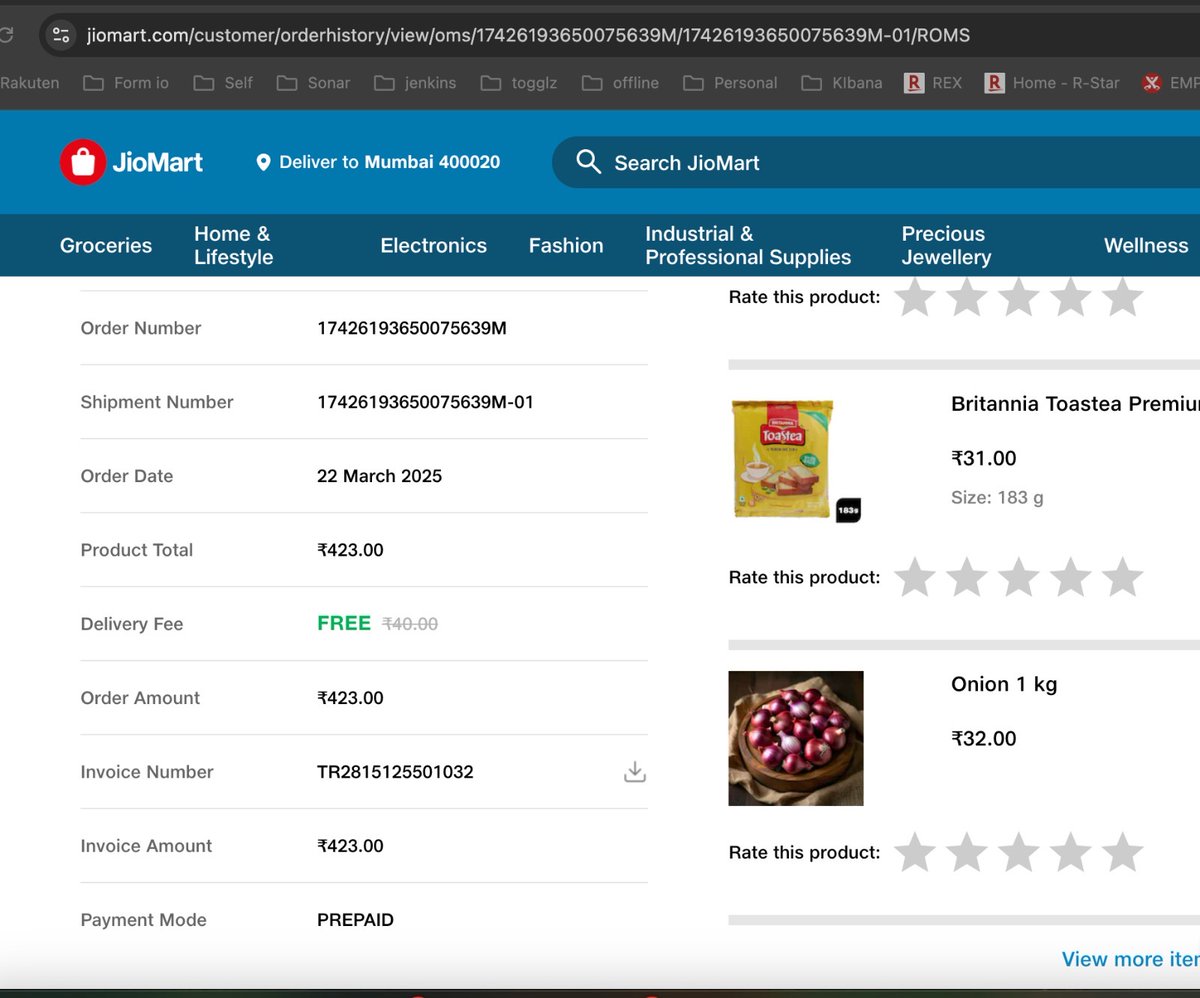The width and height of the screenshot is (1200, 998).
Task: Click the Toastea price ₹31.00
Action: click(x=983, y=458)
